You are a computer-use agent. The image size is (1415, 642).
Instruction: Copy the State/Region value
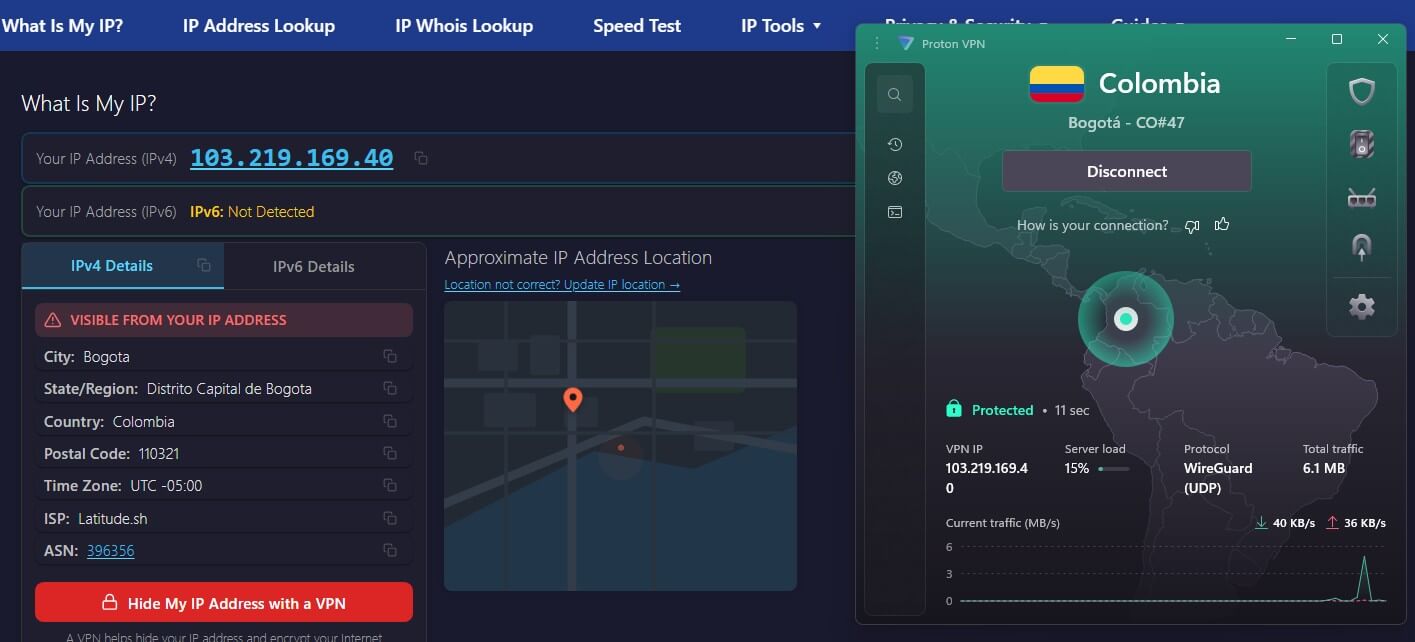click(x=390, y=389)
